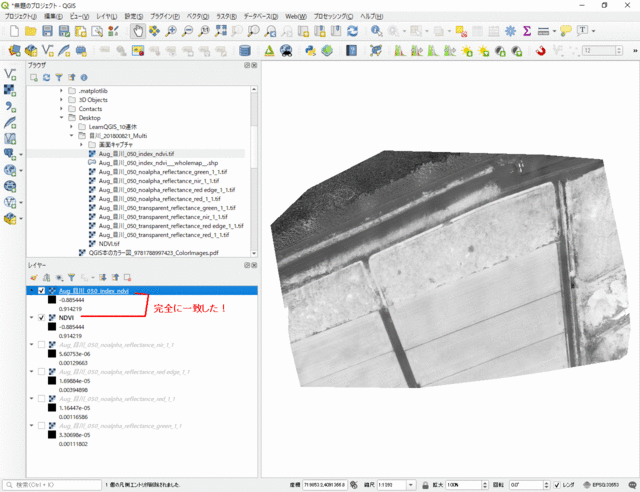Open the Project menu
This screenshot has width=640, height=492.
pos(21,16)
